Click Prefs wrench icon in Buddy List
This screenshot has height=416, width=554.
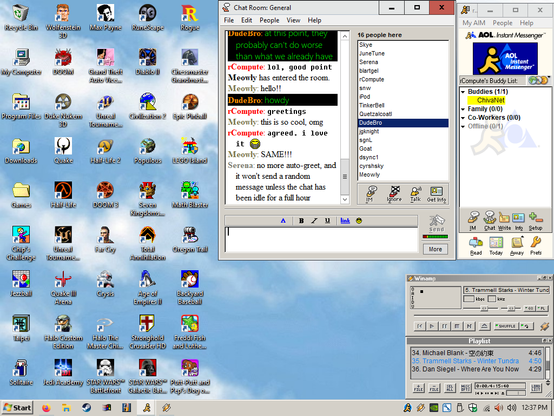[536, 246]
